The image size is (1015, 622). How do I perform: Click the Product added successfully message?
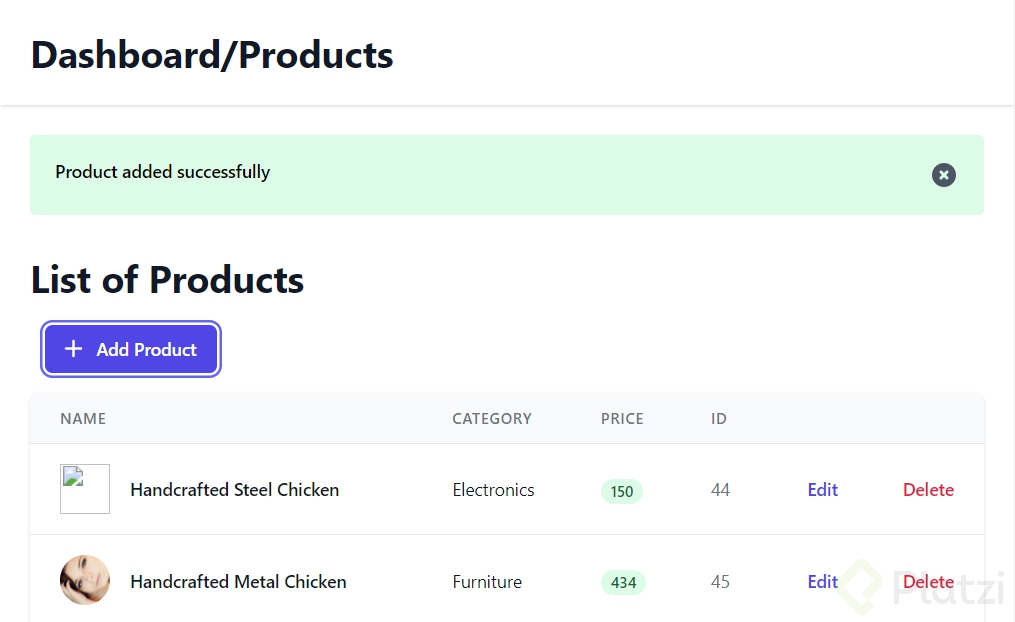click(x=162, y=172)
